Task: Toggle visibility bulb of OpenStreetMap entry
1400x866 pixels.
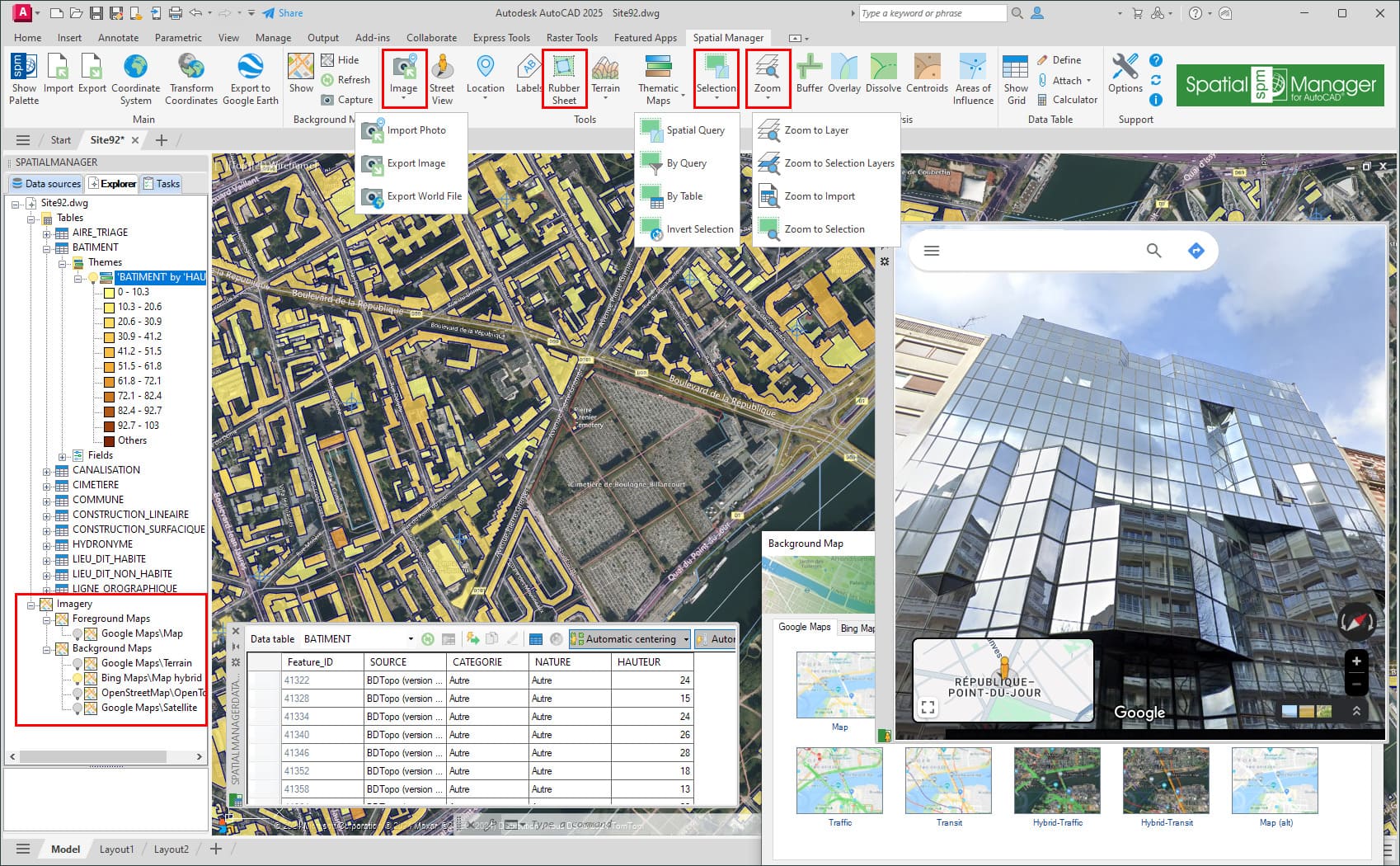Action: click(x=77, y=694)
